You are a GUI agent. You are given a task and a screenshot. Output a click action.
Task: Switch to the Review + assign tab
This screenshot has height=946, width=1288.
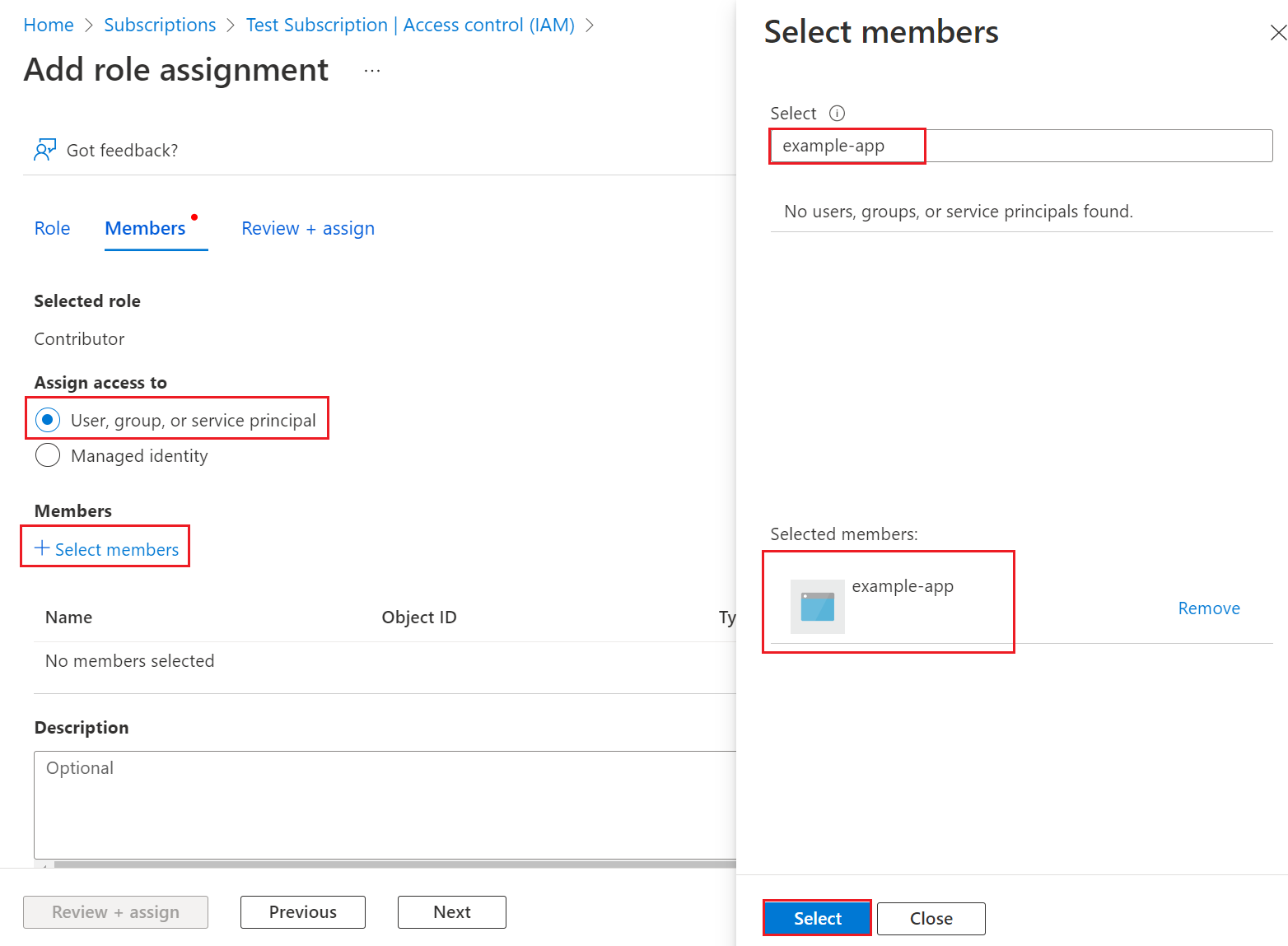tap(307, 228)
